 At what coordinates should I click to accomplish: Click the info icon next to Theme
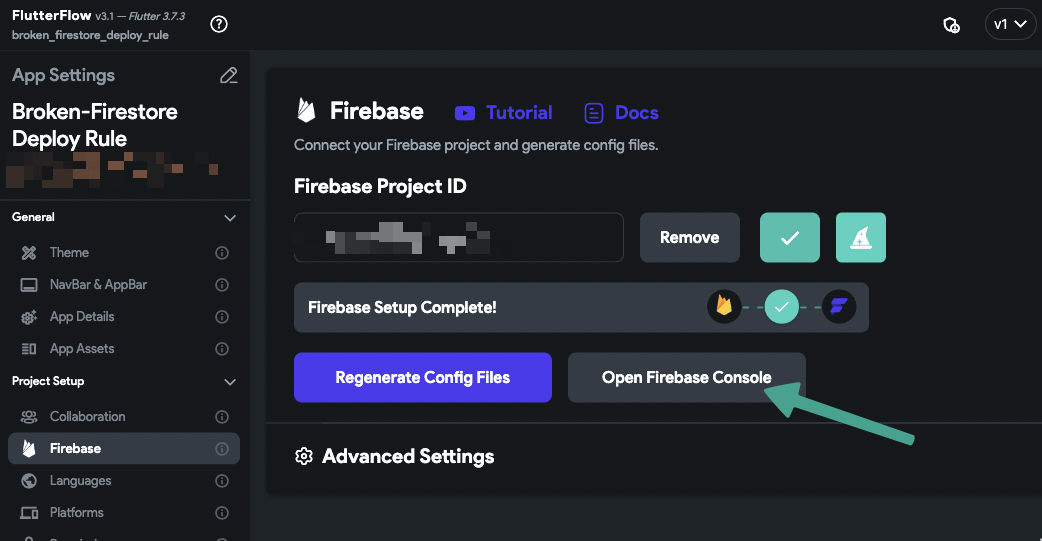pos(222,253)
